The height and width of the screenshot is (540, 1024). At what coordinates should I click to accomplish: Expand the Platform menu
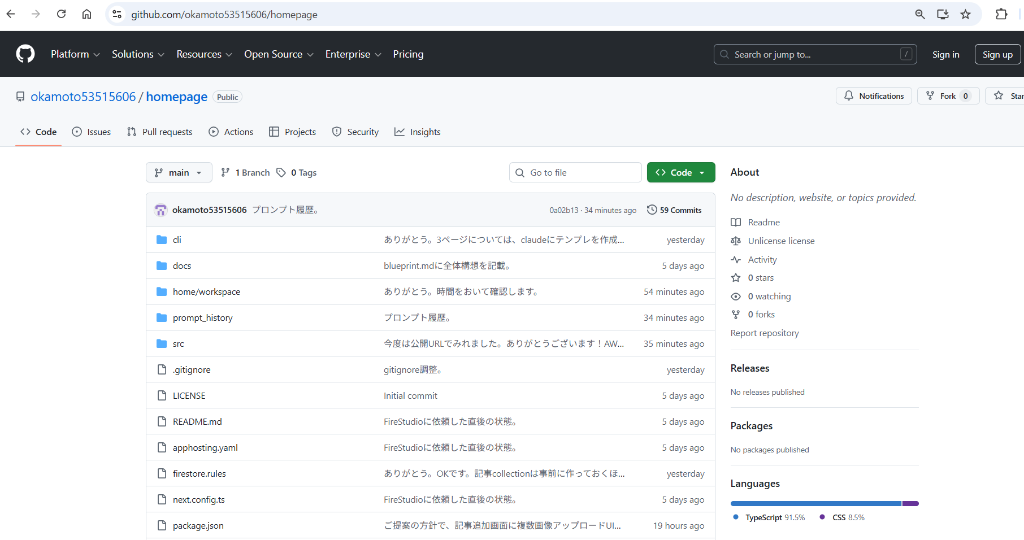(x=75, y=54)
